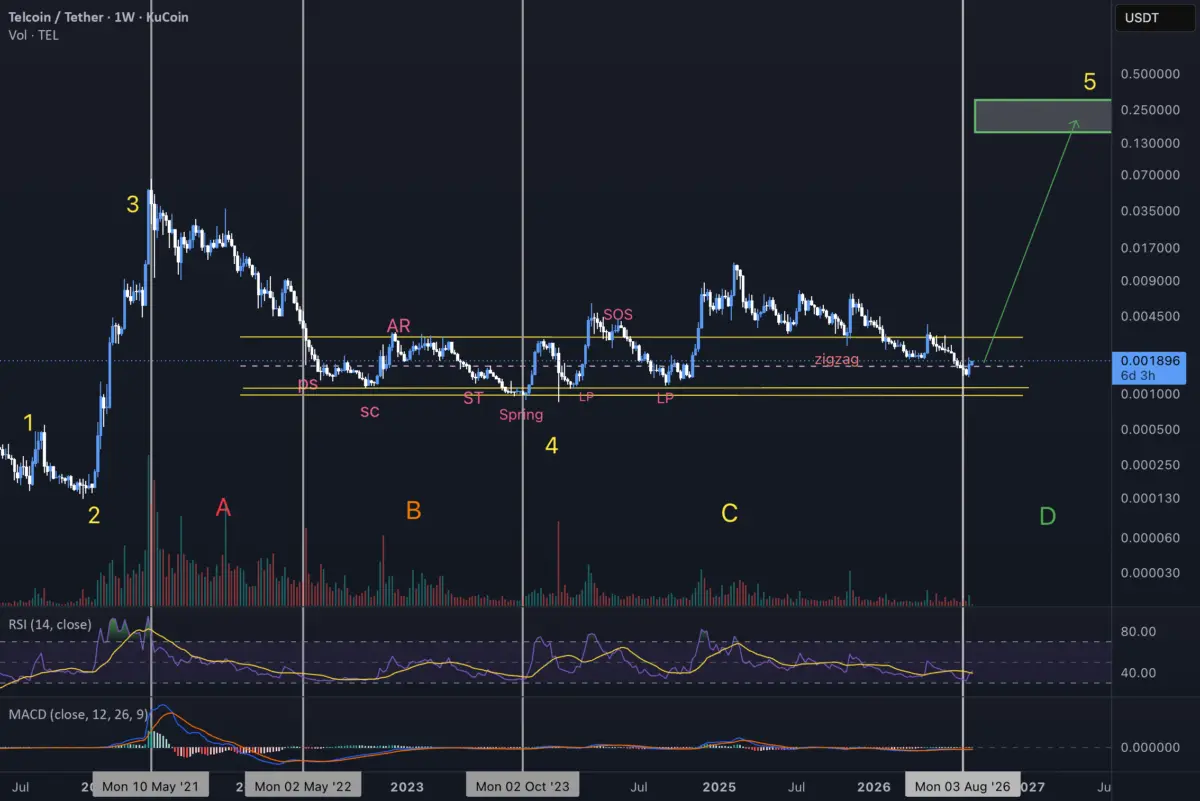
Task: Click the yellow wave label 3
Action: pyautogui.click(x=132, y=205)
